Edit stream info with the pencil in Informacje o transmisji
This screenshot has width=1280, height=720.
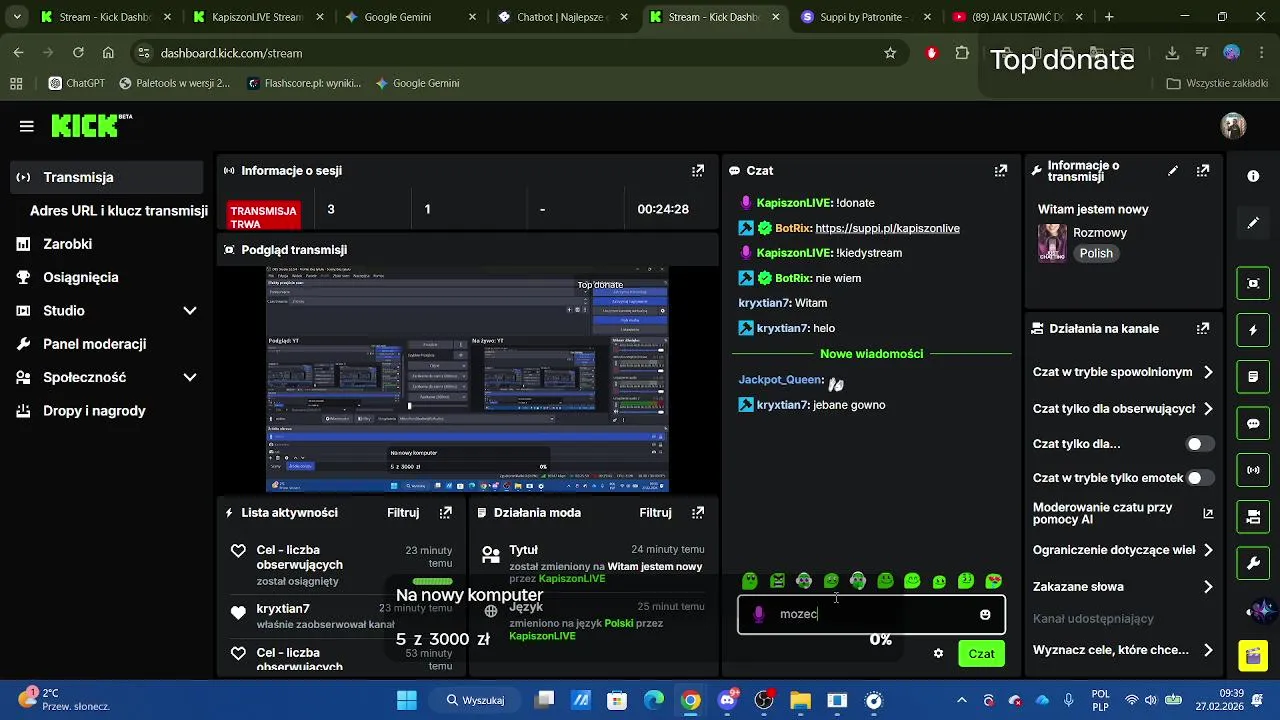(x=1173, y=171)
